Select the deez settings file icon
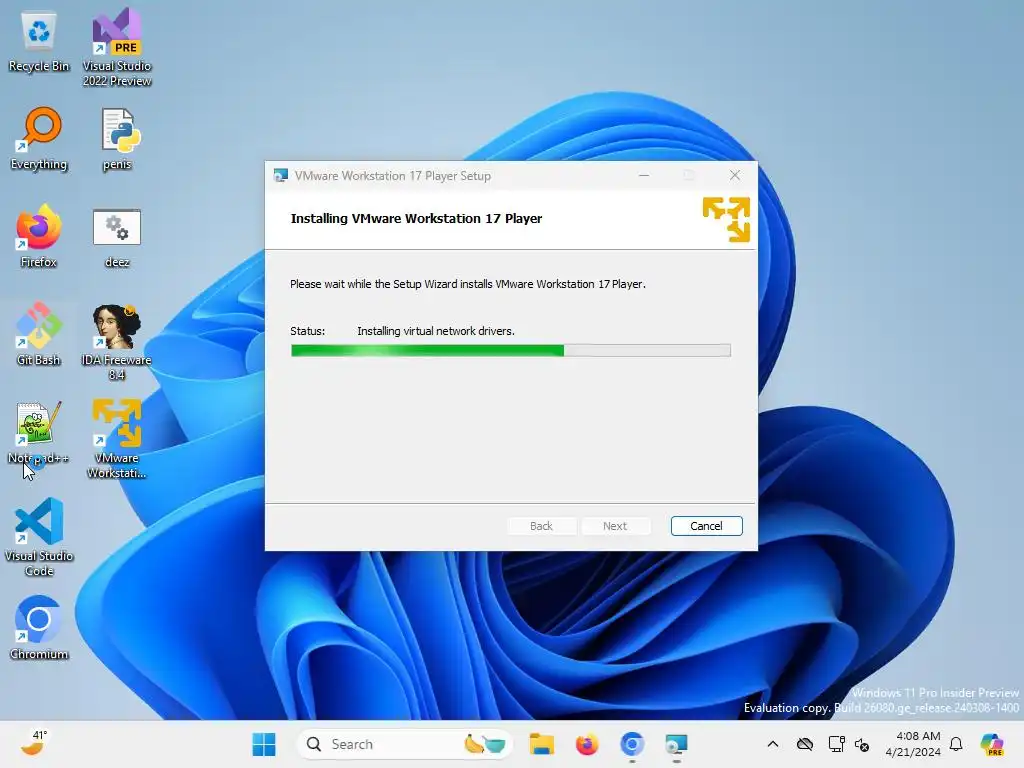 [117, 238]
